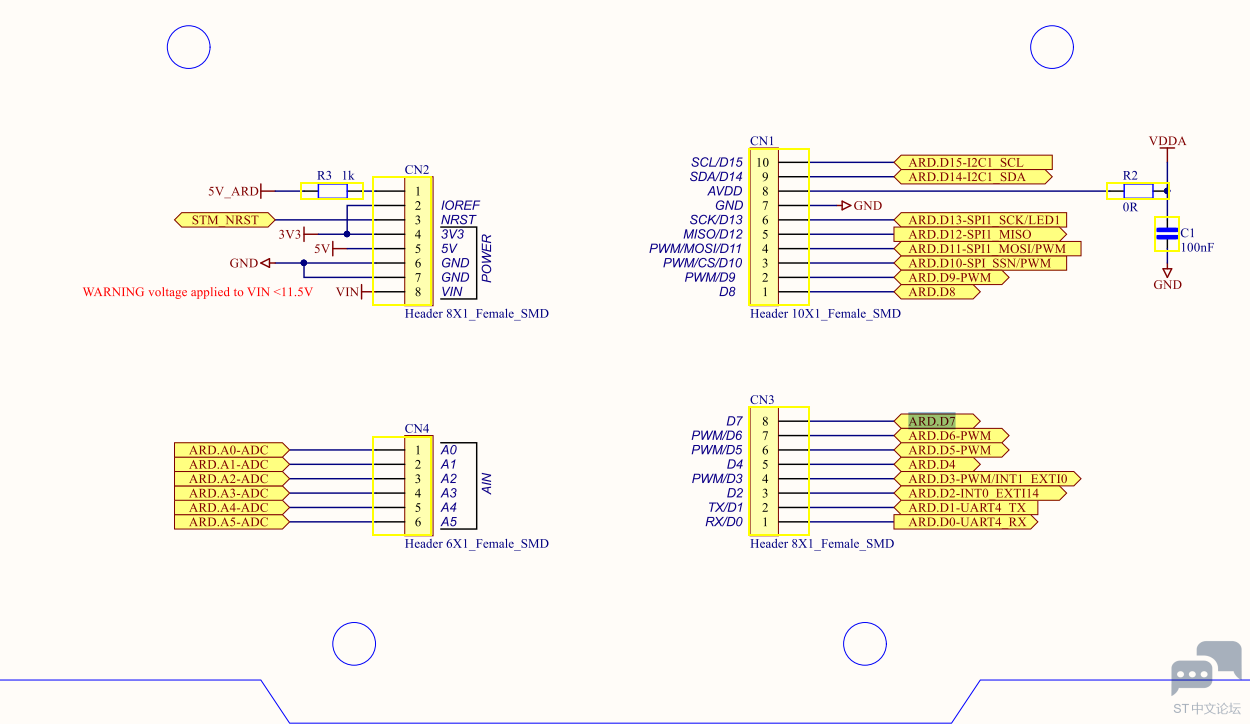Click the CN2 designator label
Screen dimensions: 1250x724
(x=417, y=170)
